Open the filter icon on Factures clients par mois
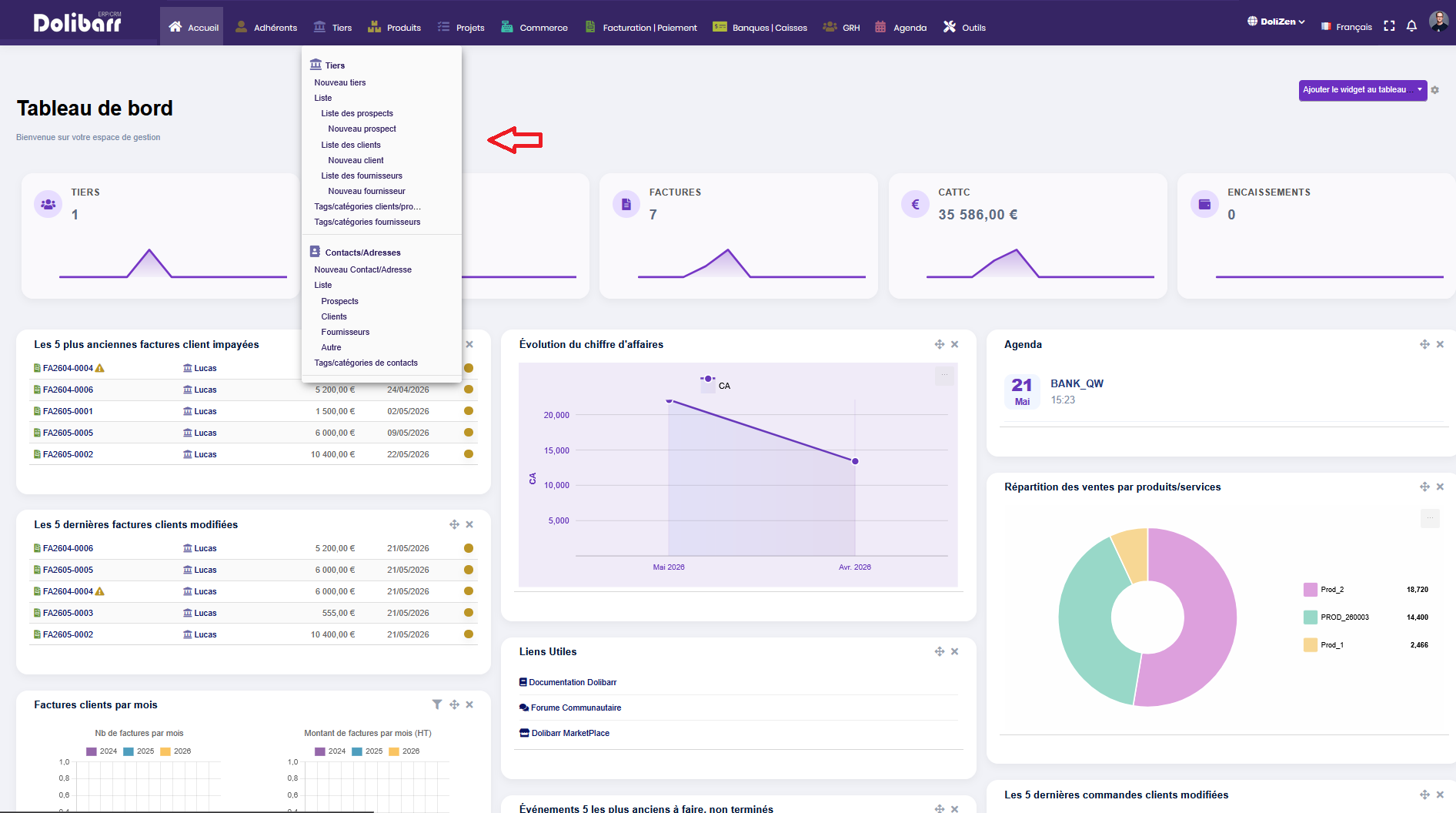The width and height of the screenshot is (1456, 813). (x=437, y=704)
